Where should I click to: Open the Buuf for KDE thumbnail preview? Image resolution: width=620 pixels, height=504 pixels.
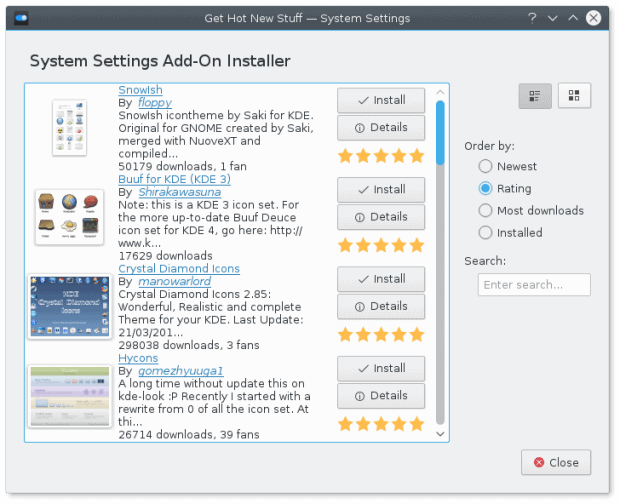click(69, 217)
